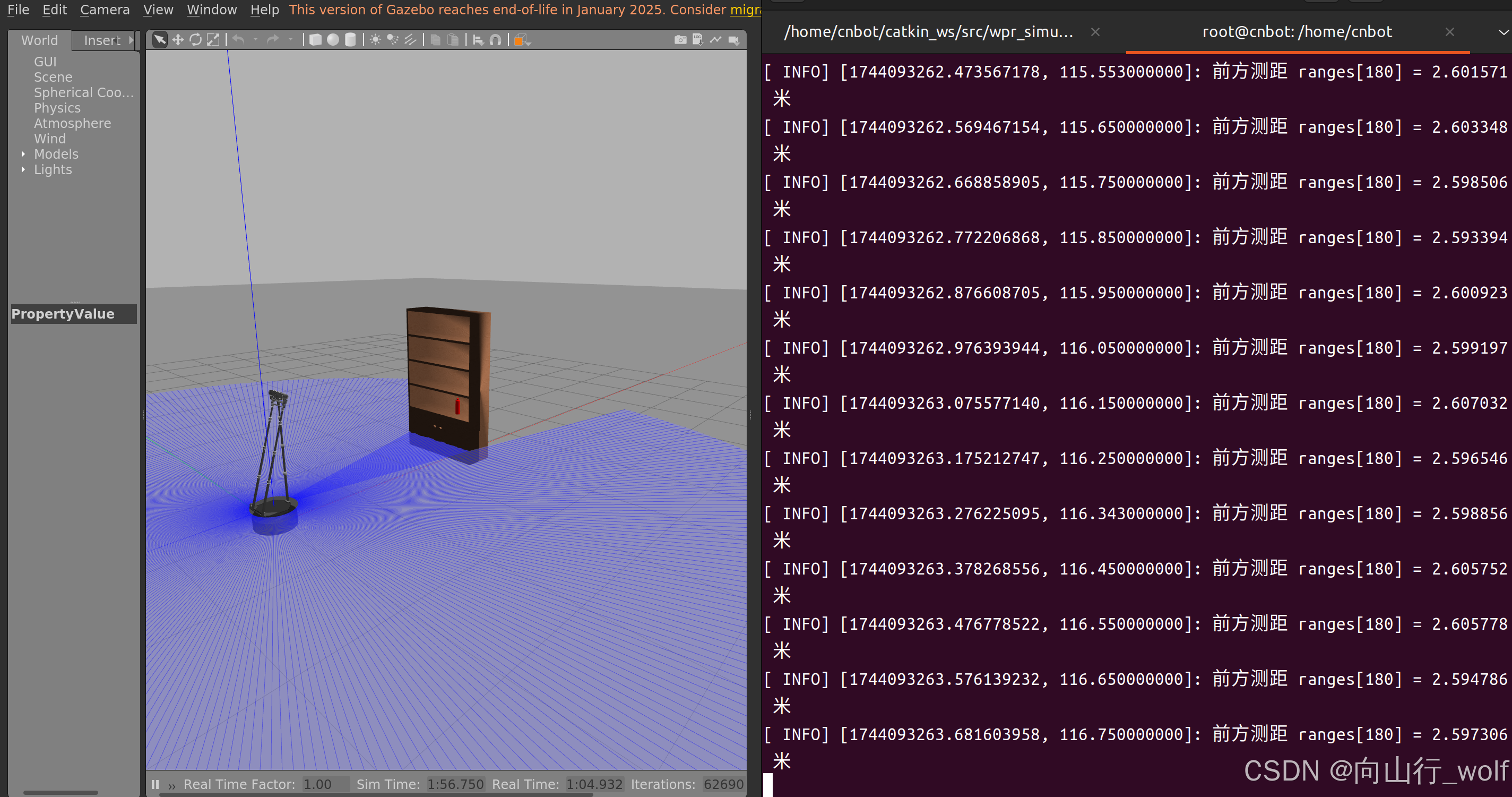This screenshot has height=797, width=1512.
Task: Click the undo arrow in Gazebo toolbar
Action: click(238, 40)
